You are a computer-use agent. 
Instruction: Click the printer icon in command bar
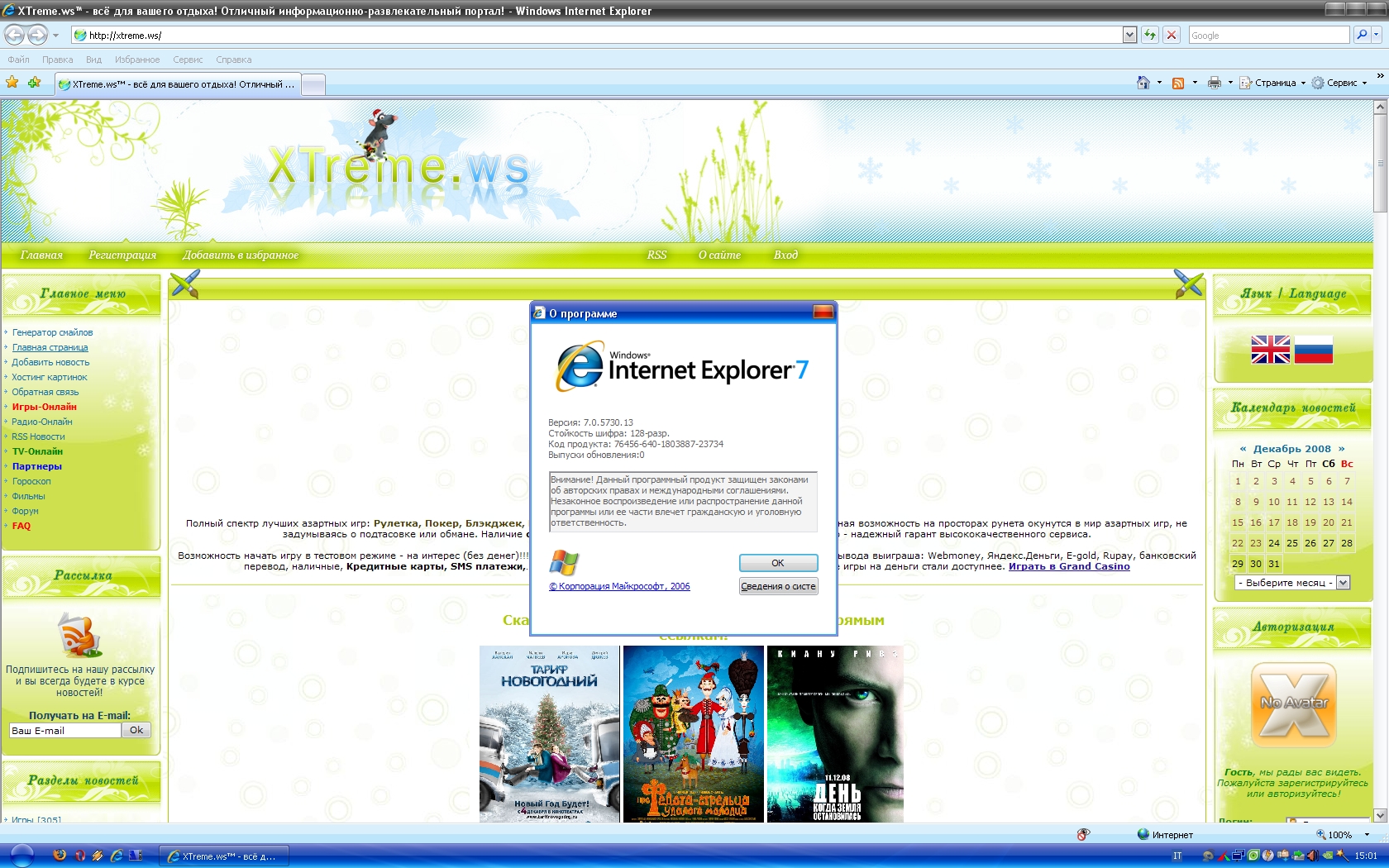pos(1214,83)
